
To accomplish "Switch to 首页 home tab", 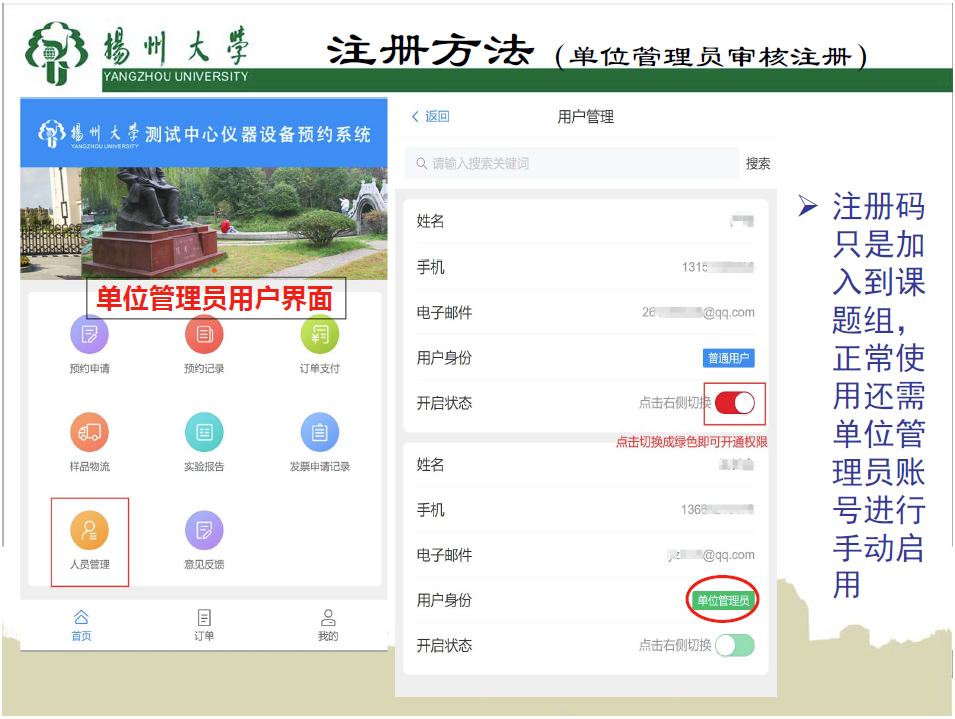I will 81,625.
